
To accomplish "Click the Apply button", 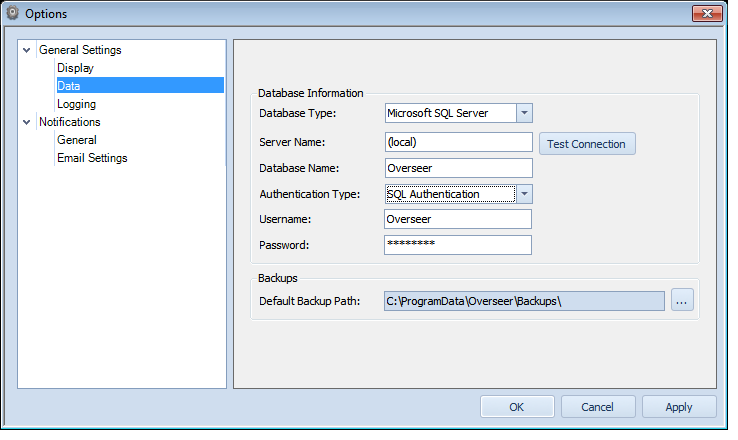I will pyautogui.click(x=679, y=407).
